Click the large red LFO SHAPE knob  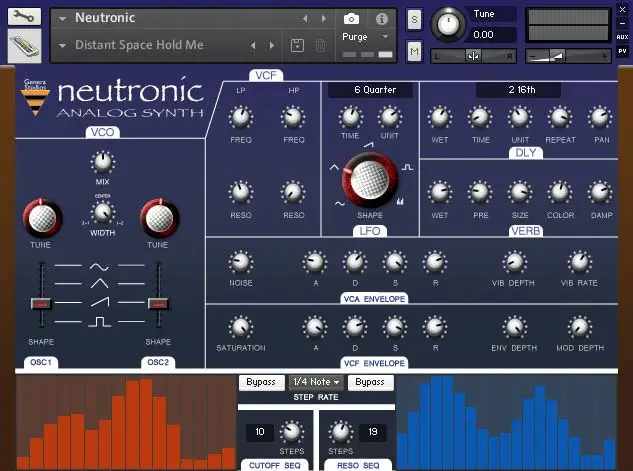pos(370,180)
